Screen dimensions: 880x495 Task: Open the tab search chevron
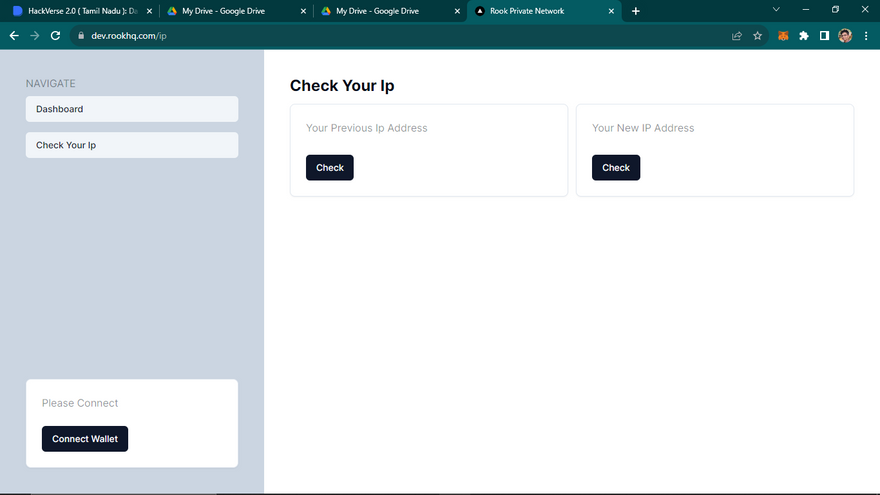pos(775,10)
